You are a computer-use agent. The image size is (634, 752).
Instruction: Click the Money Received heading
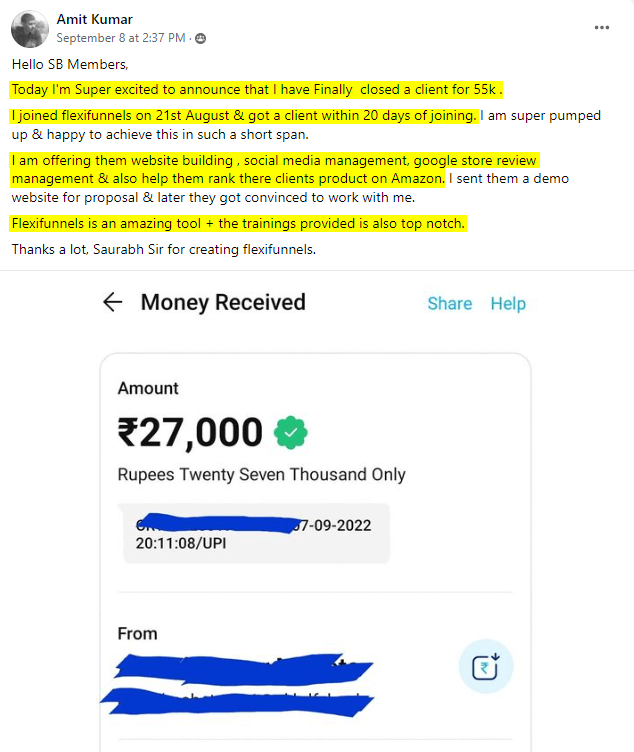click(x=223, y=303)
